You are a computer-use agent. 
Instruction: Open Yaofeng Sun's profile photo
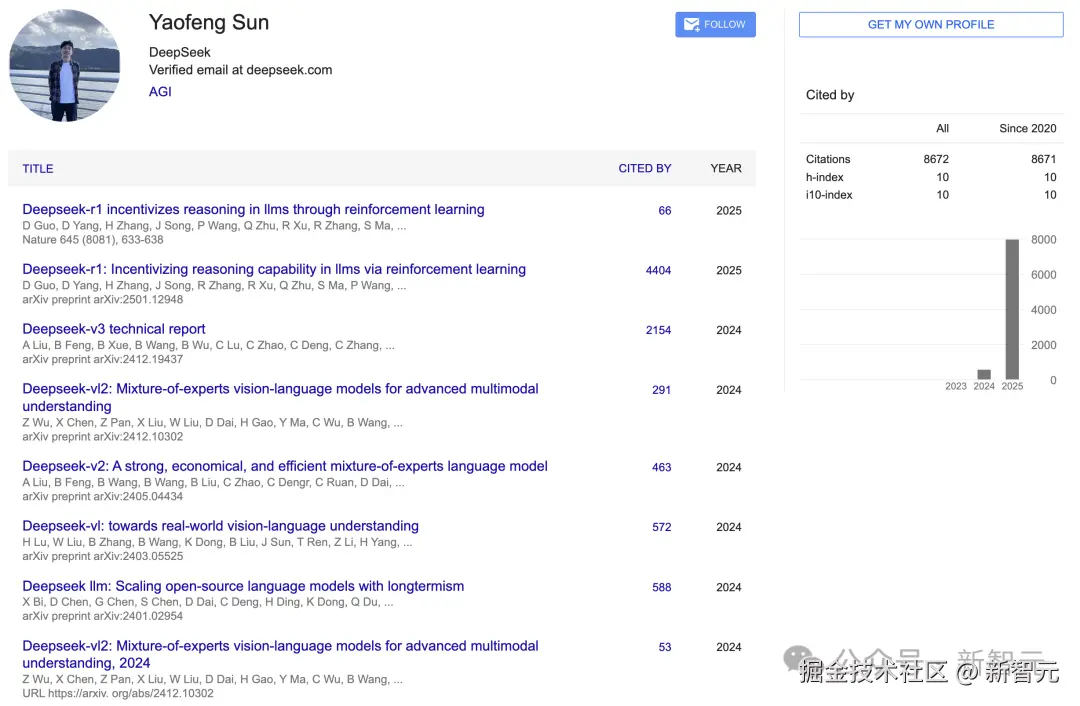pyautogui.click(x=64, y=66)
